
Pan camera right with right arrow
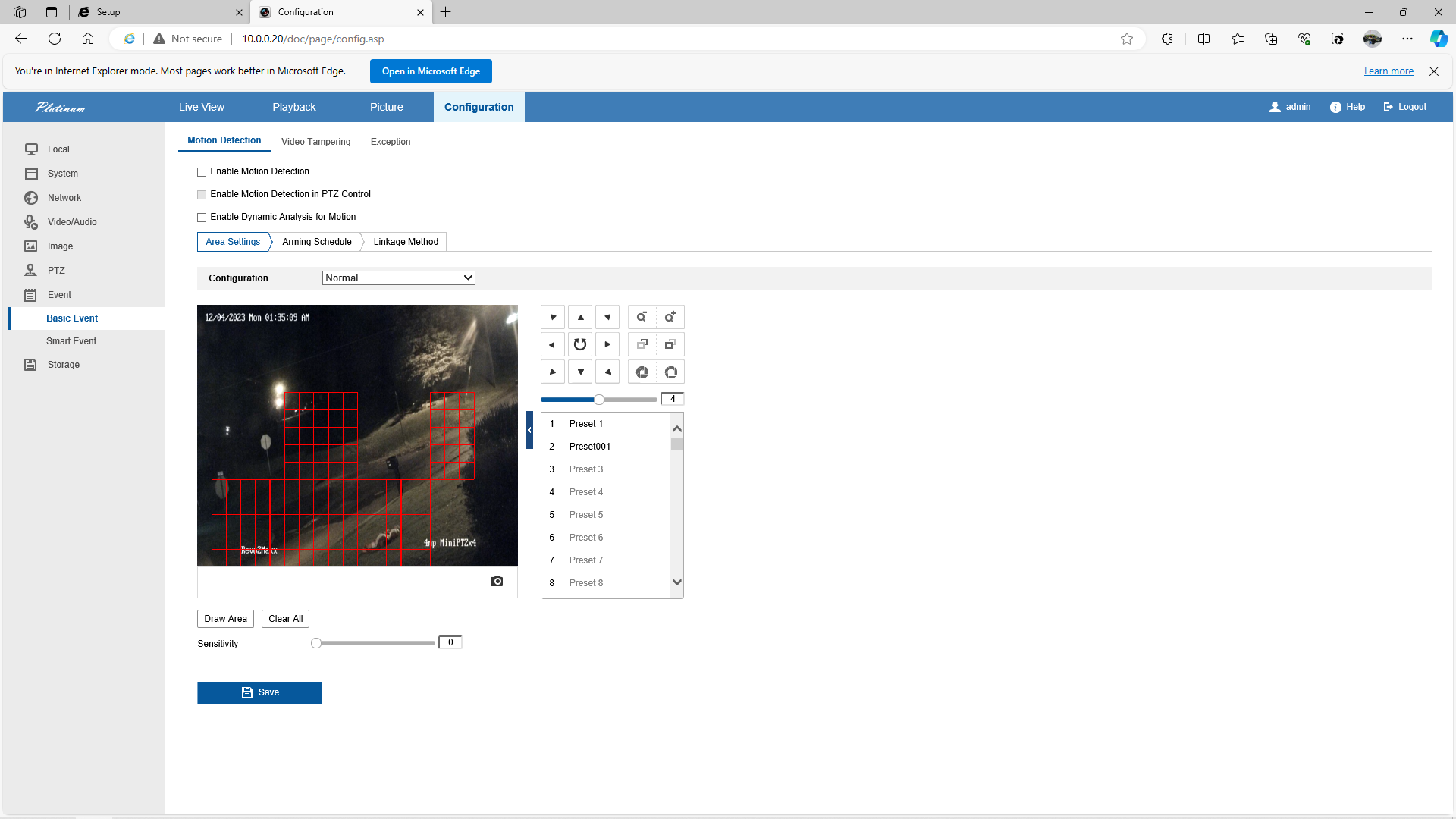(x=607, y=344)
